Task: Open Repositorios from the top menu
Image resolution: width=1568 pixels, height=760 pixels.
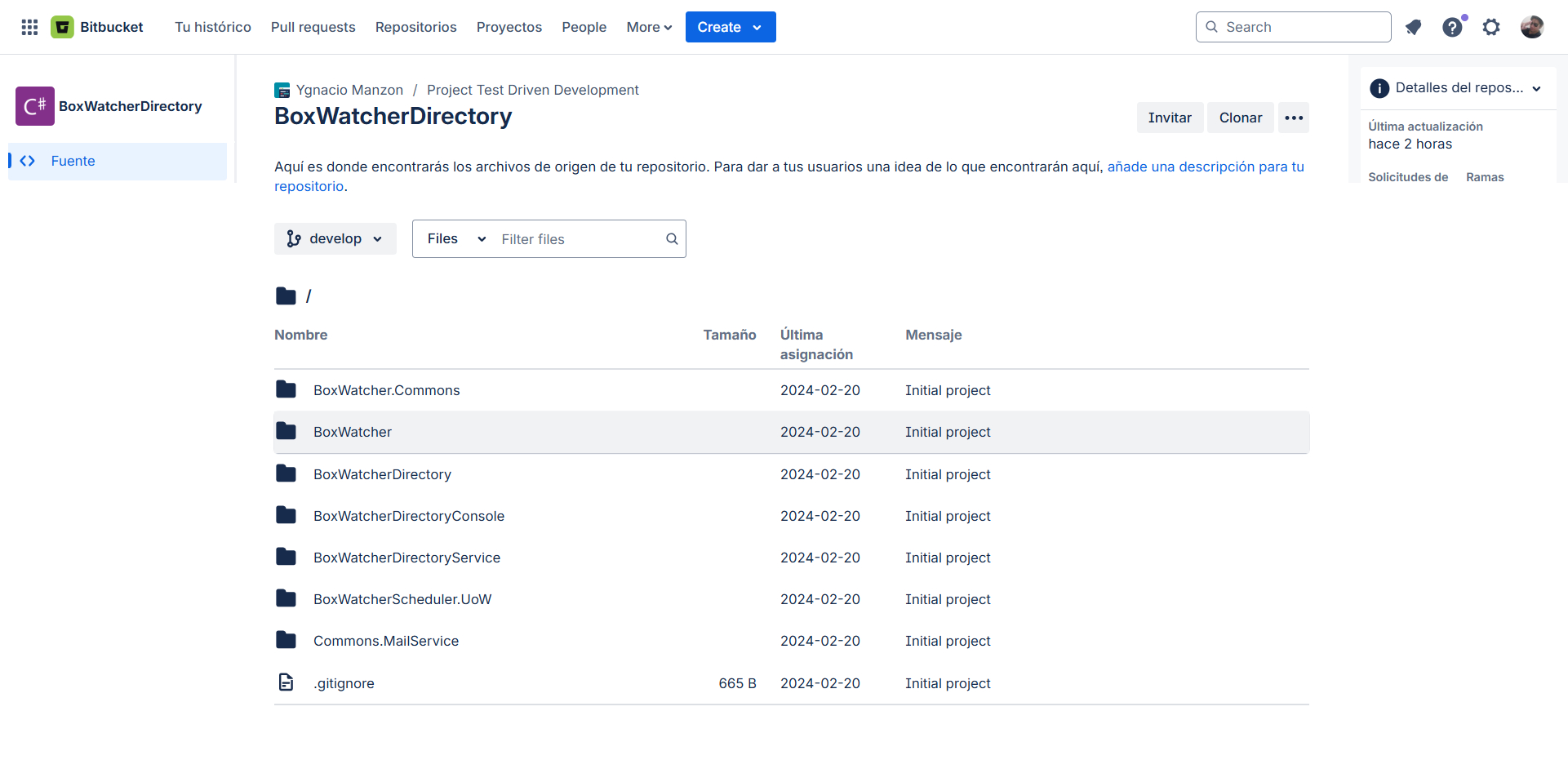Action: [x=415, y=27]
